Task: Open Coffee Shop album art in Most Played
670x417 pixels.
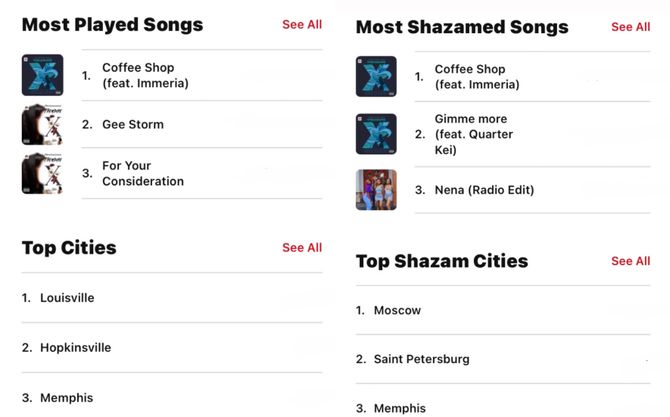Action: (x=42, y=75)
